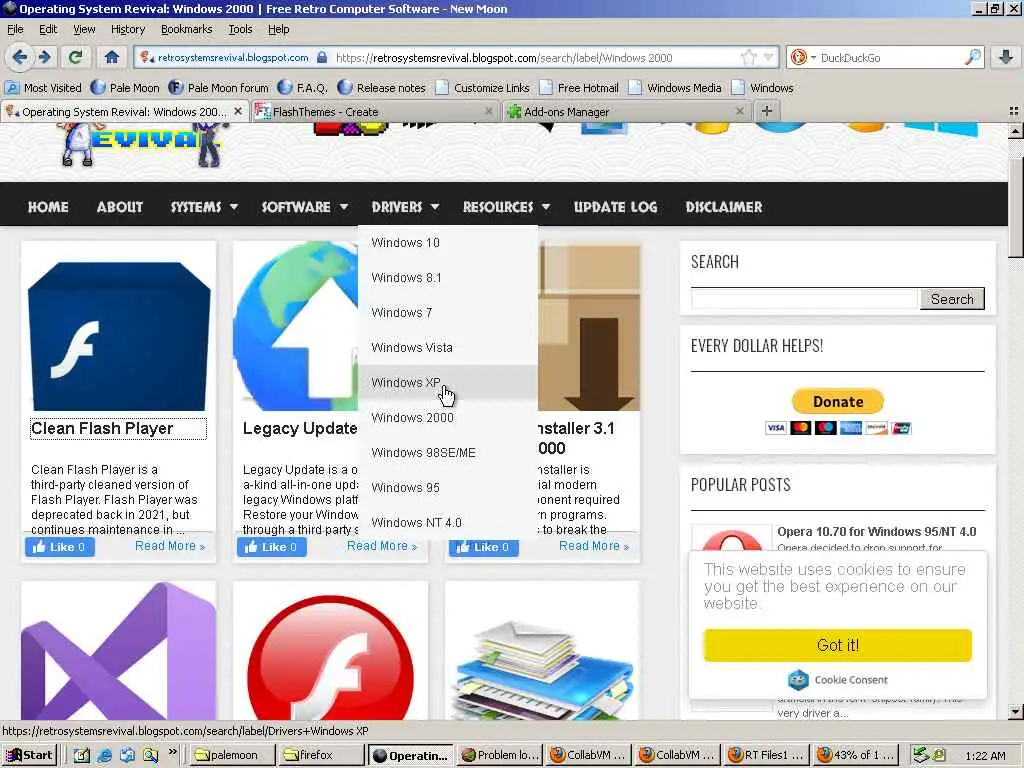The height and width of the screenshot is (768, 1024).
Task: Go back with the browser back arrow
Action: [20, 57]
